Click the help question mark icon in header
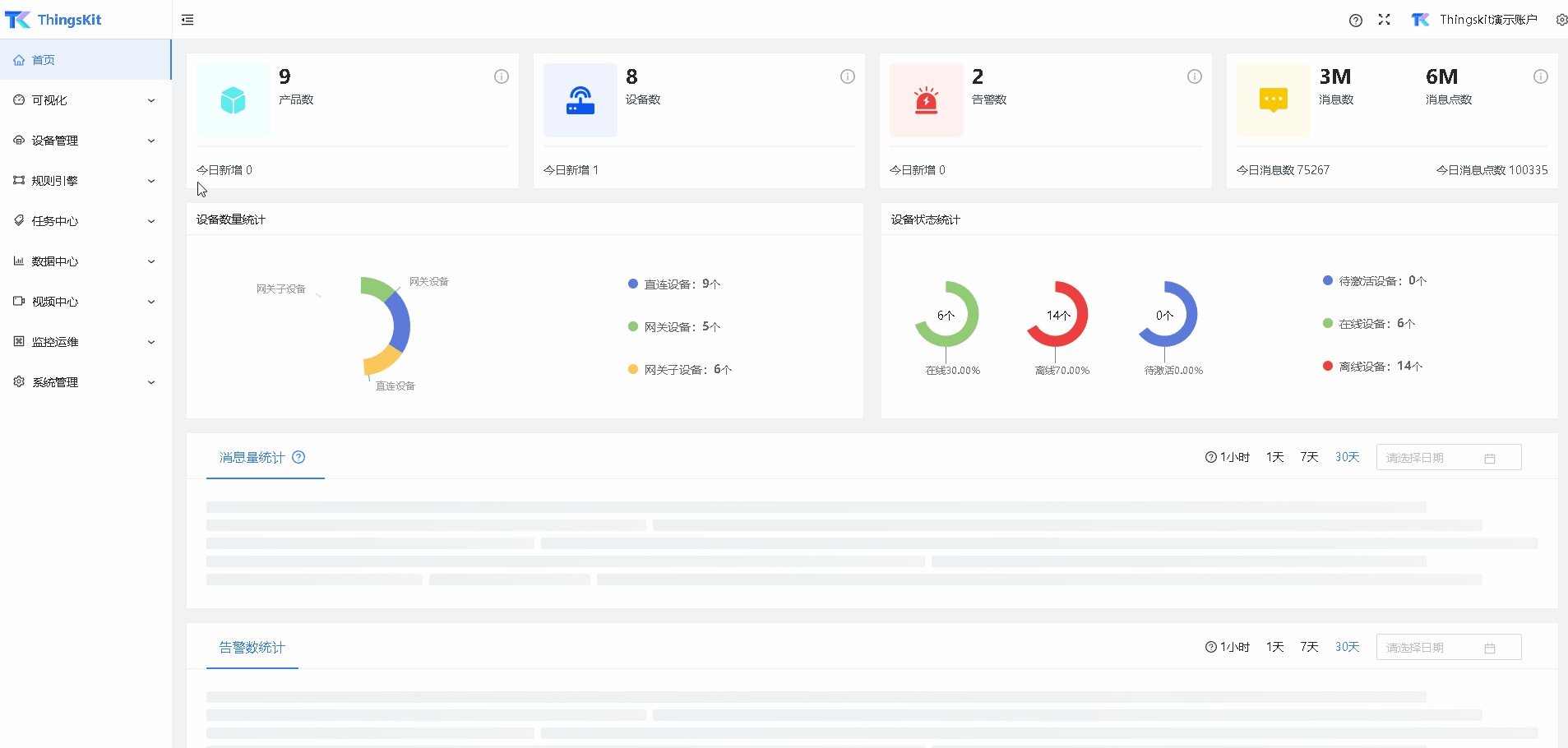 pyautogui.click(x=1355, y=21)
